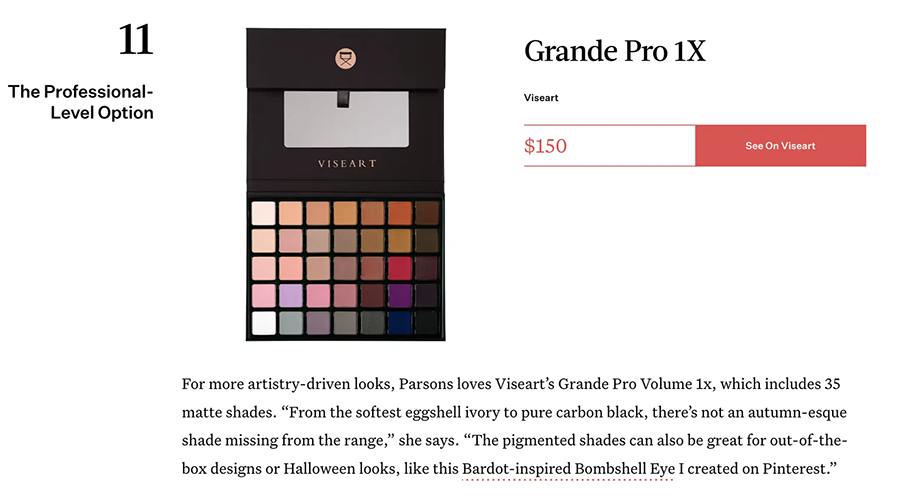Click The Professional-Level Option heading

[82, 102]
